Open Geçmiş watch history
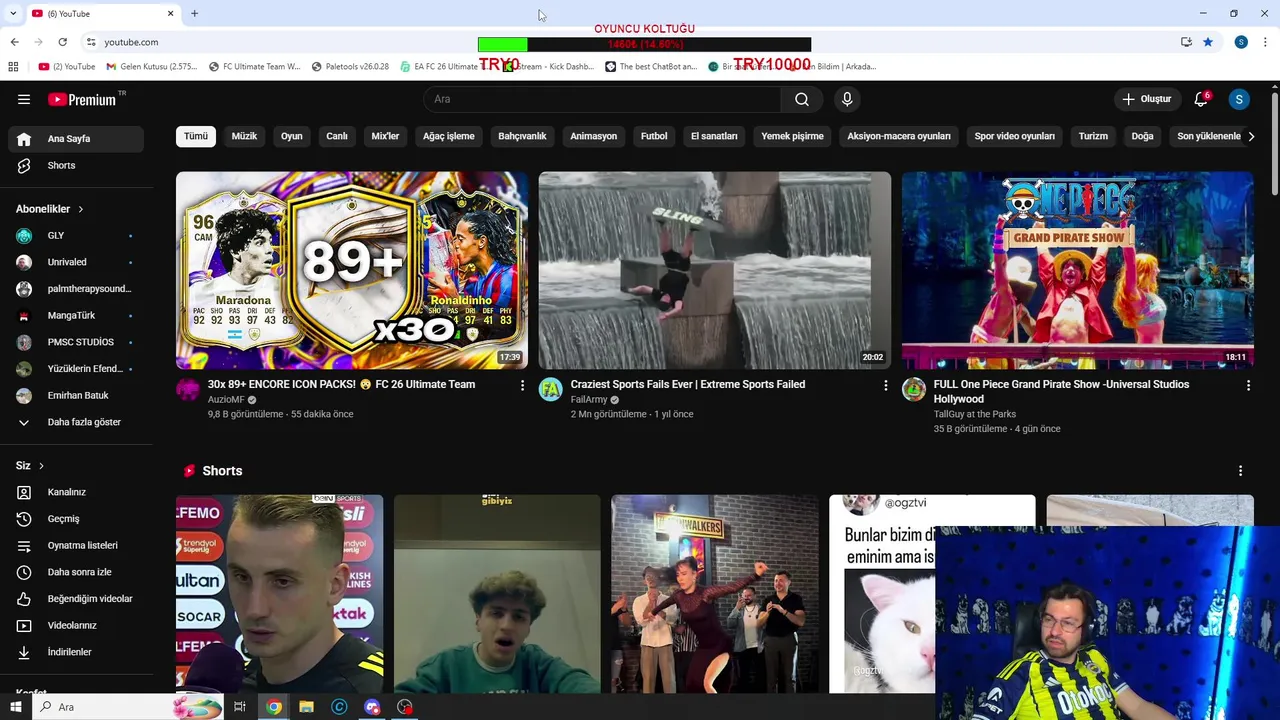 tap(76, 519)
